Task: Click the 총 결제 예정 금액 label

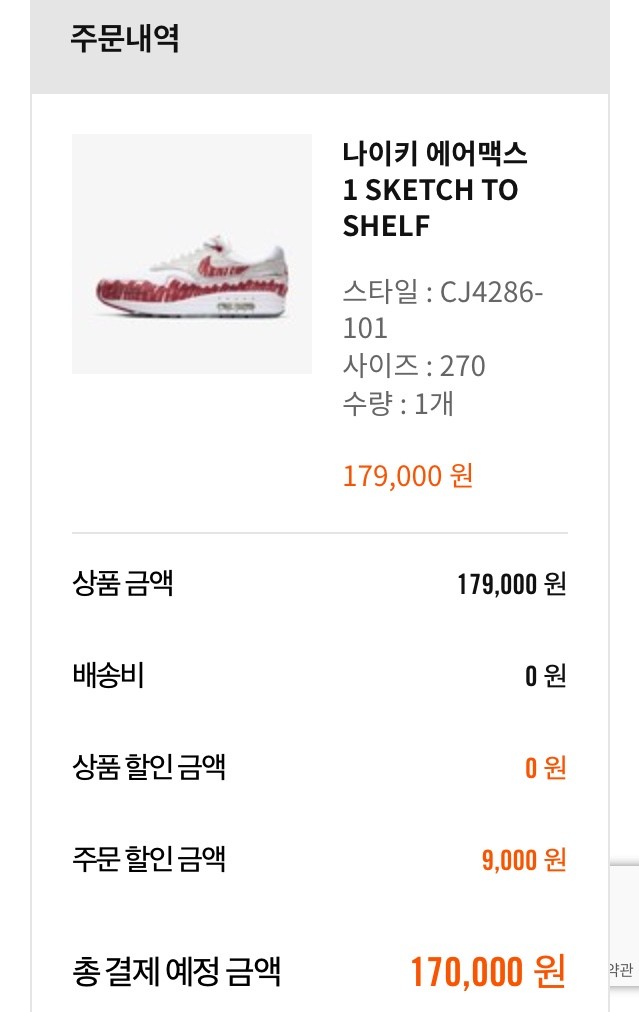Action: (176, 970)
